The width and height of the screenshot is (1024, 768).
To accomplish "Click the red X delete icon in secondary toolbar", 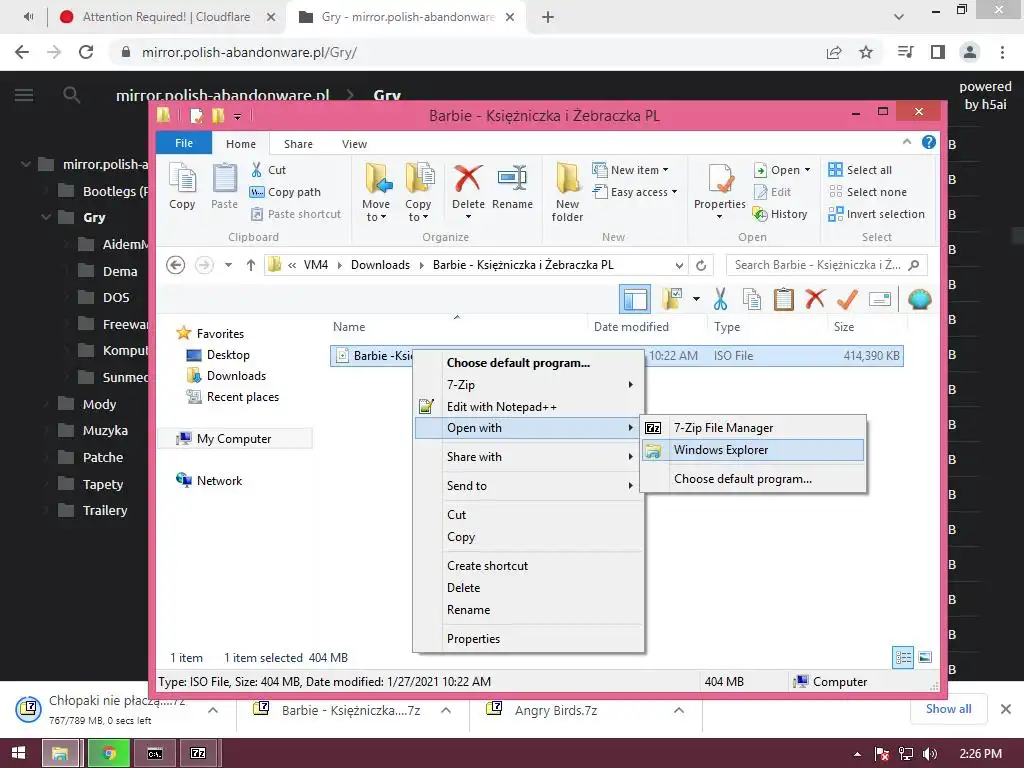I will (815, 299).
